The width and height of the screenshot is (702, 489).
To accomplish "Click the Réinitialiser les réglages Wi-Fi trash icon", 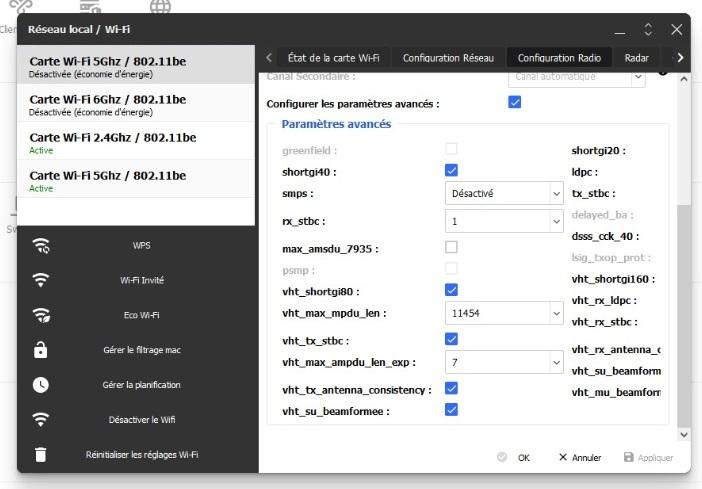I will click(x=41, y=454).
